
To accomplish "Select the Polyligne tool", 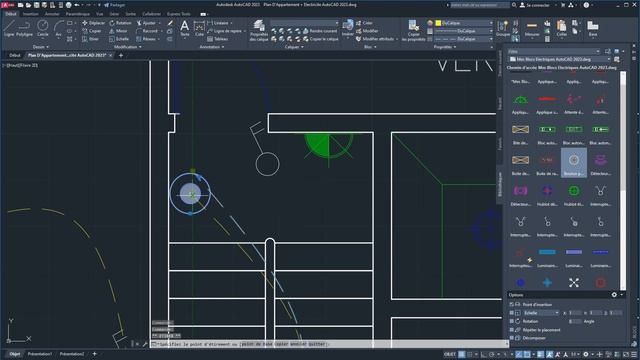I will point(24,29).
